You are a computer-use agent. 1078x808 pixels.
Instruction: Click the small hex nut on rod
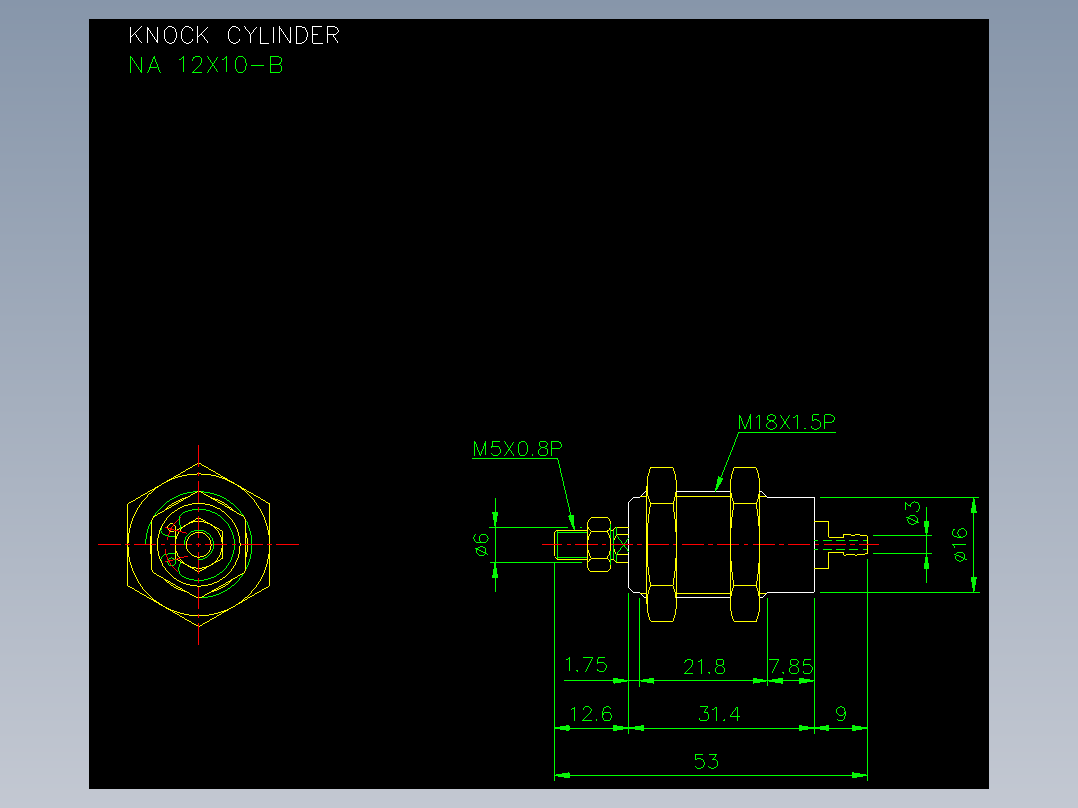click(x=599, y=545)
